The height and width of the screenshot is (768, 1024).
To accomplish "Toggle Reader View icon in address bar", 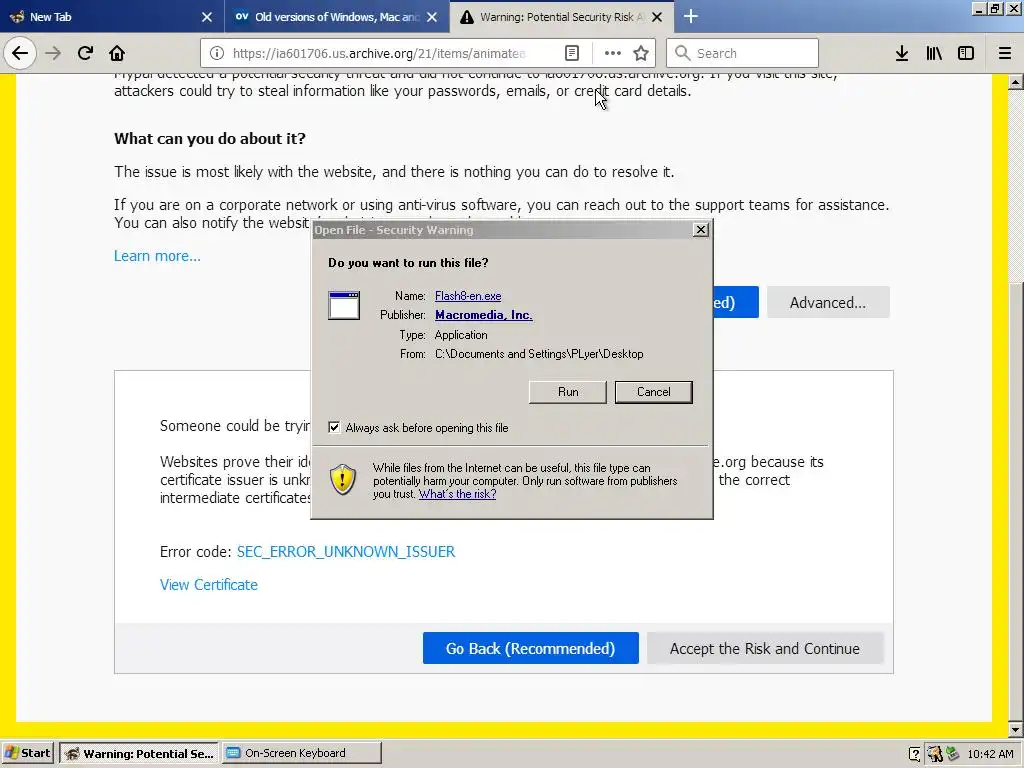I will [571, 53].
